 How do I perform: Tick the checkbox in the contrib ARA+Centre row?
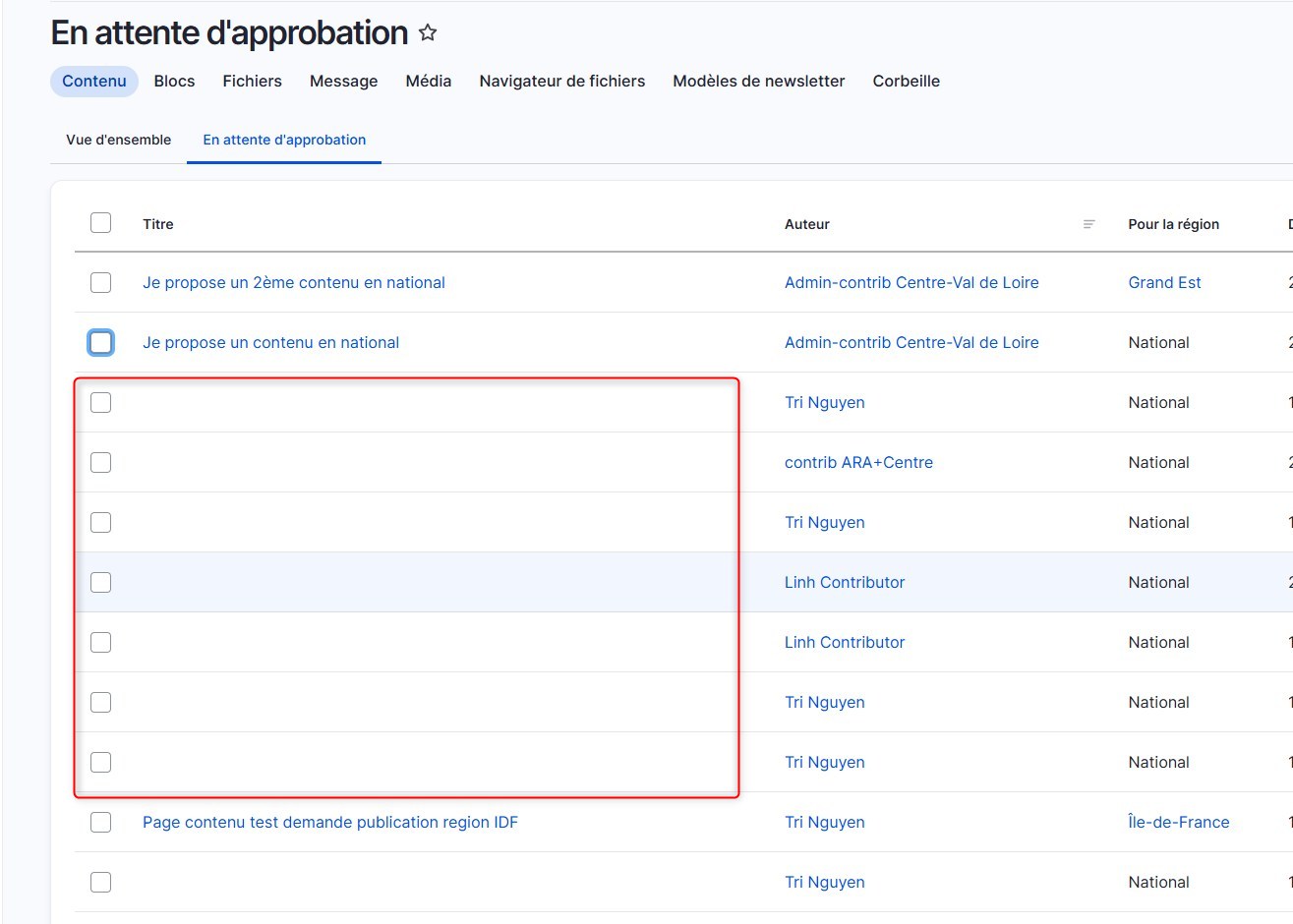pos(100,463)
